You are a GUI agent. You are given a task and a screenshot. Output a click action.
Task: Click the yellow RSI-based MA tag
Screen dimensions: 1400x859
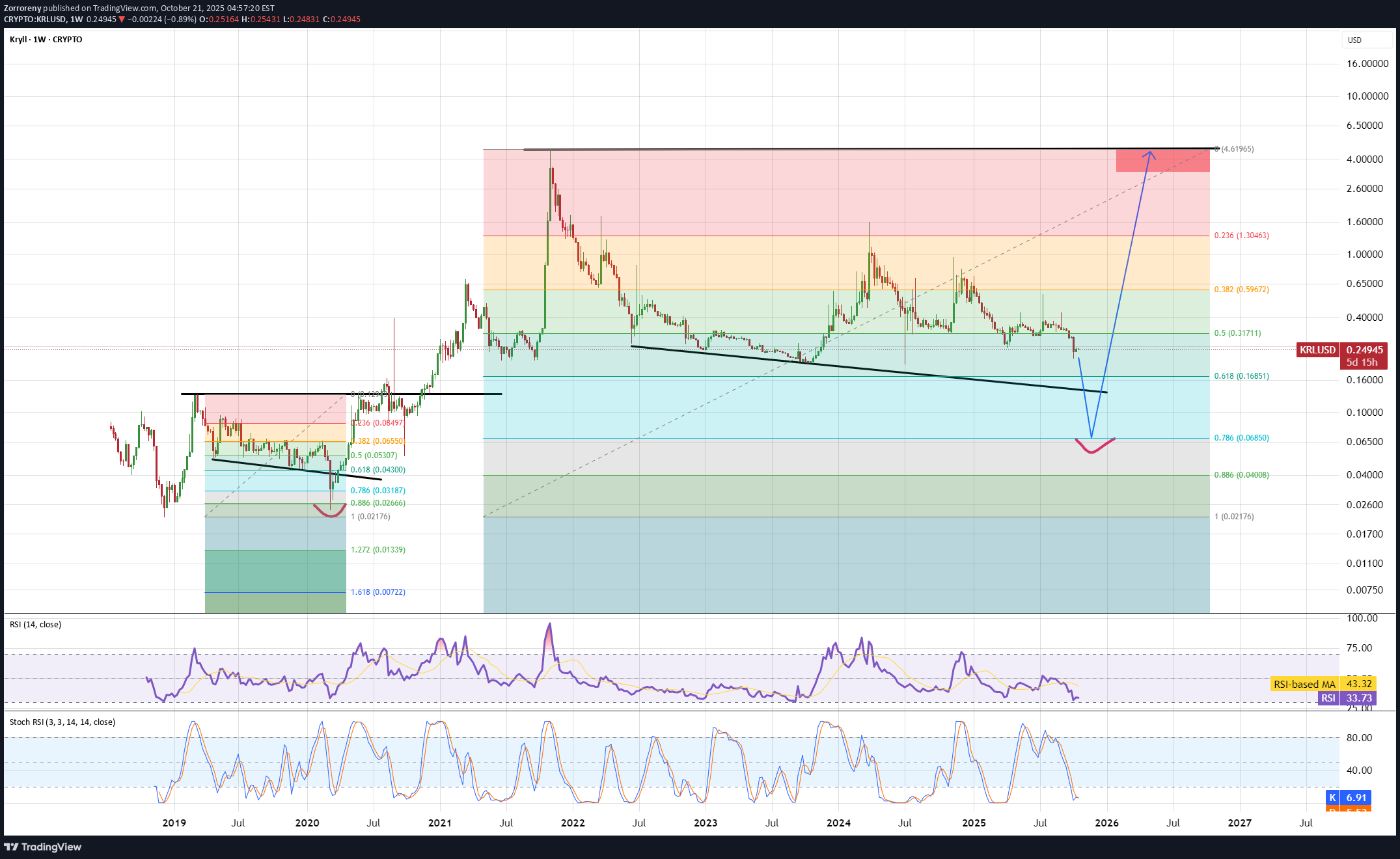pyautogui.click(x=1304, y=684)
